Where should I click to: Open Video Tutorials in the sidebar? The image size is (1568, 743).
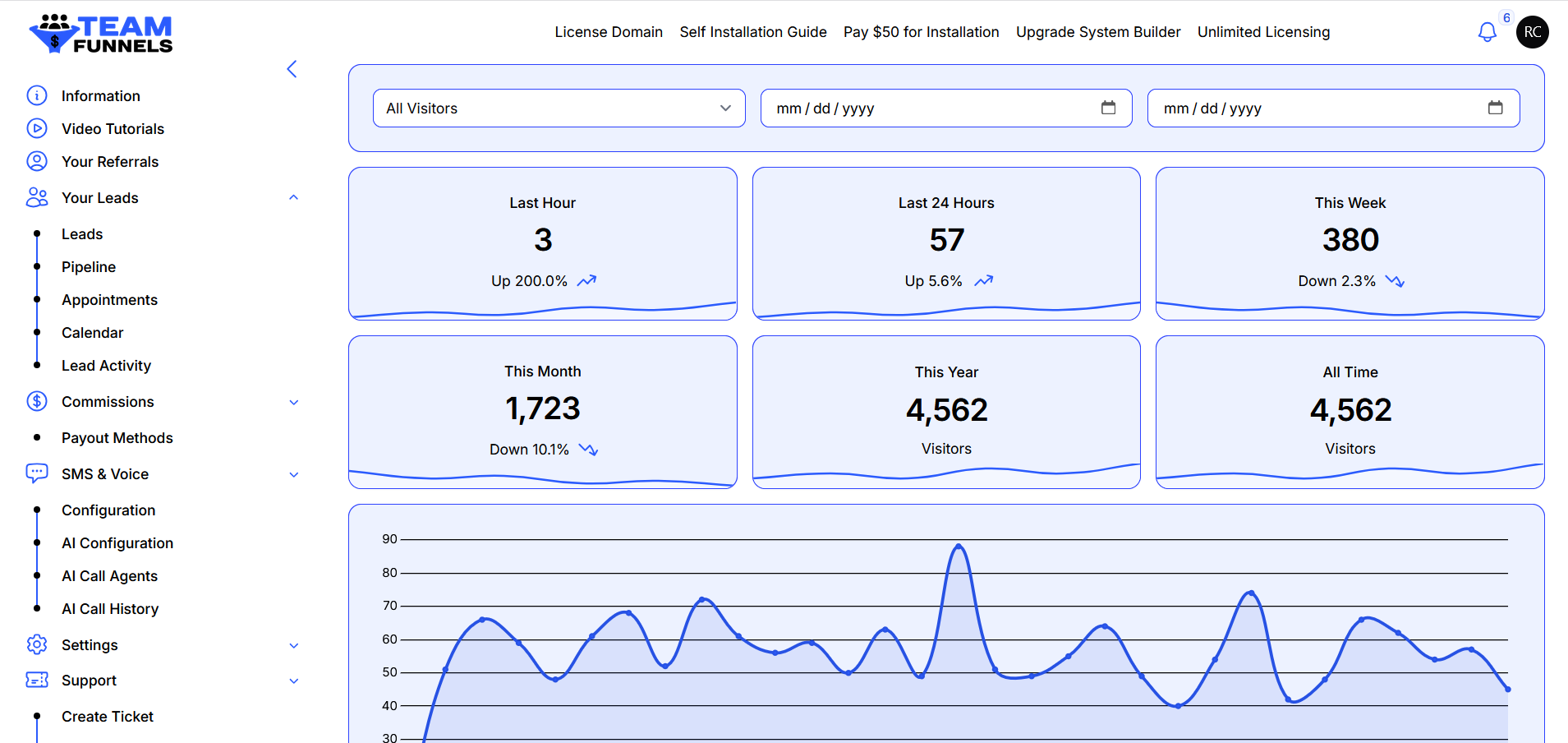[x=113, y=129]
